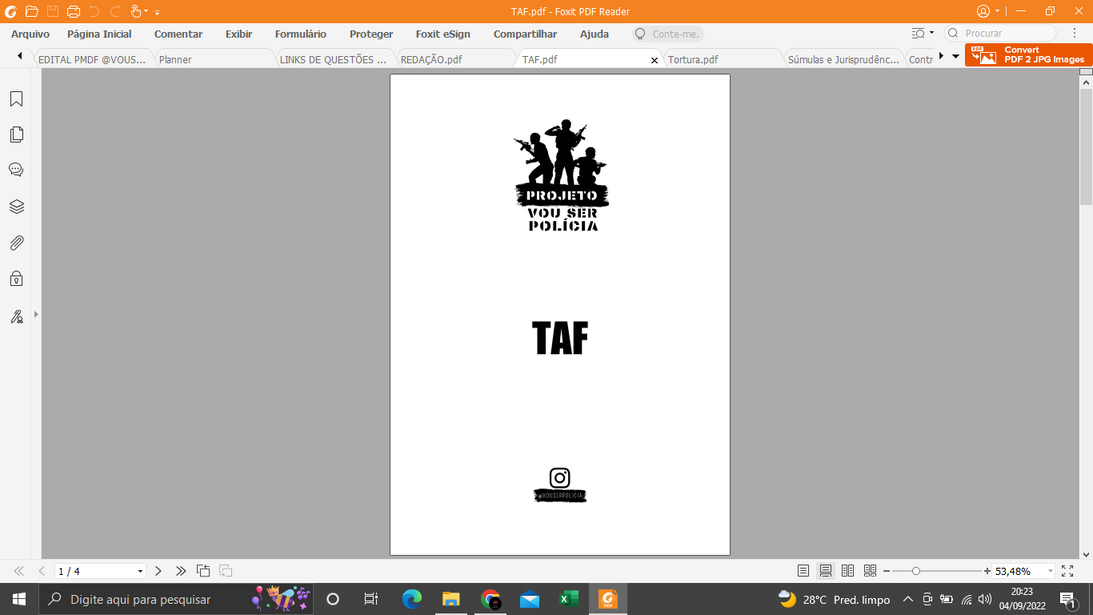Switch to single page view
This screenshot has width=1093, height=615.
click(803, 571)
